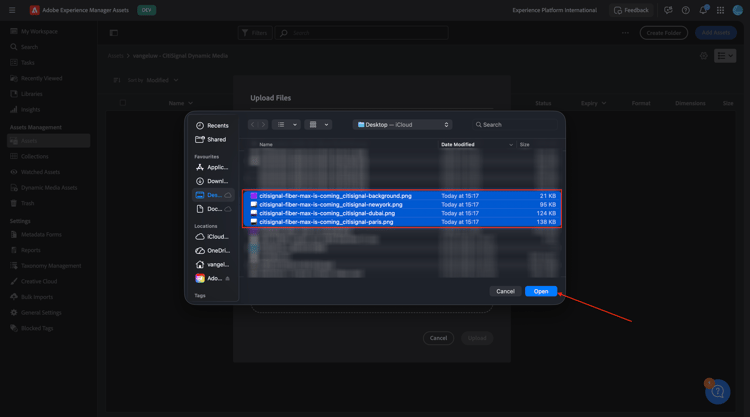Open the help question mark icon
The width and height of the screenshot is (750, 417).
[x=685, y=10]
